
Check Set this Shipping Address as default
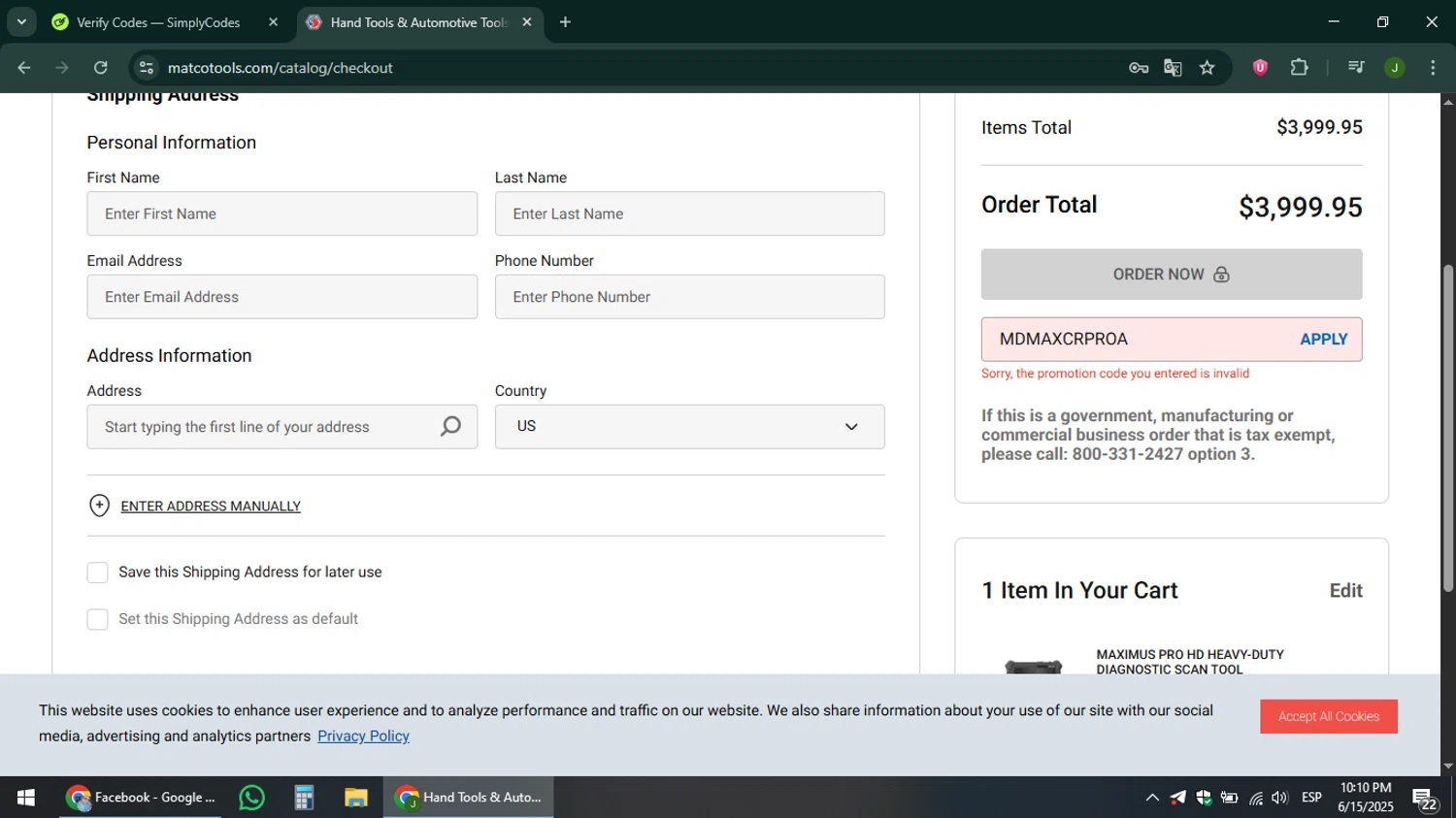98,619
